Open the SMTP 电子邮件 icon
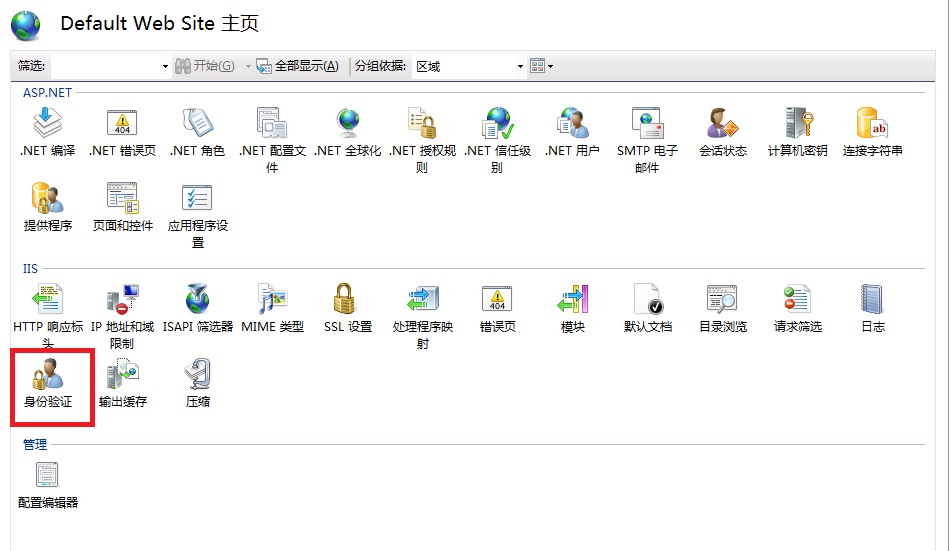 coord(647,124)
